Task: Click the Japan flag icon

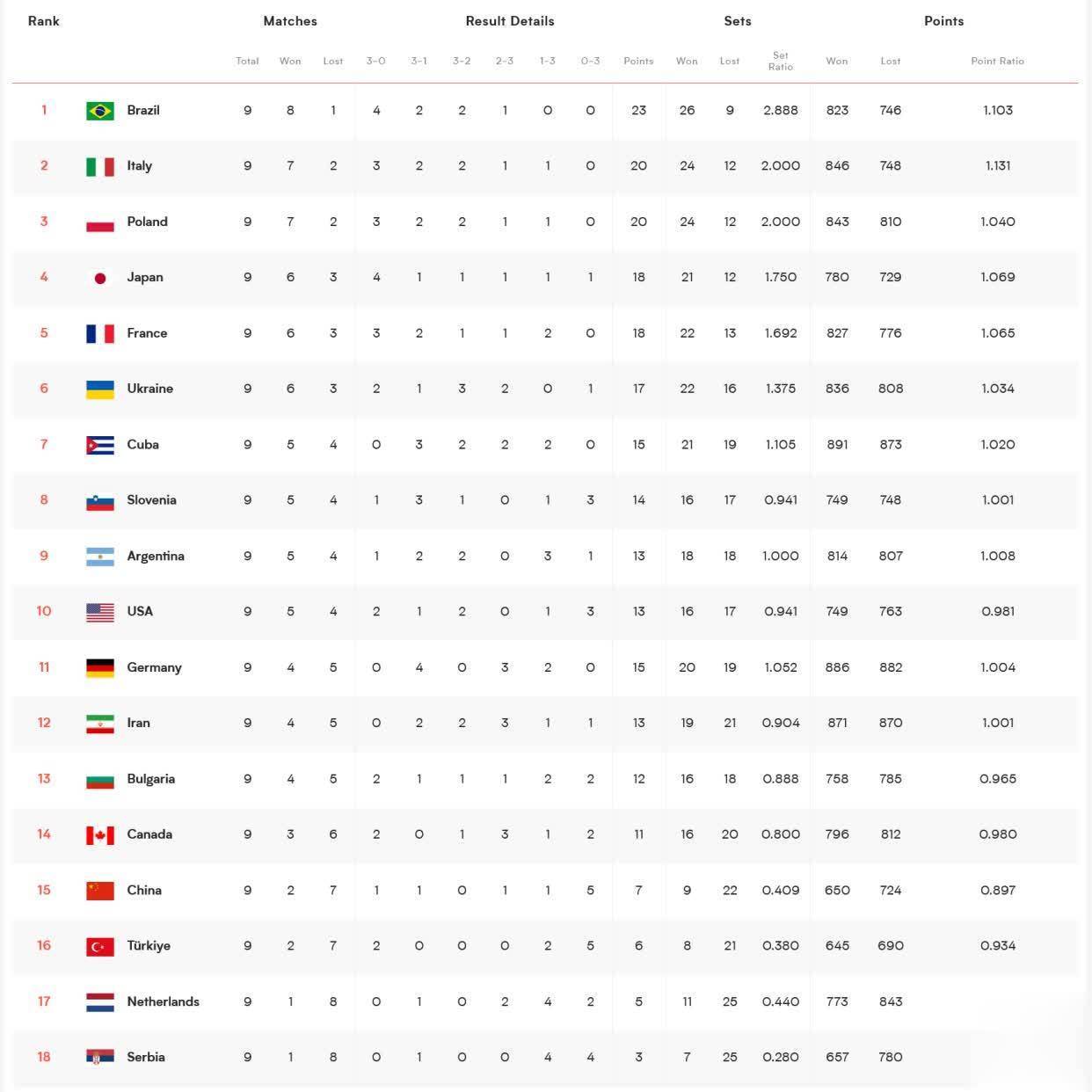Action: (x=100, y=278)
